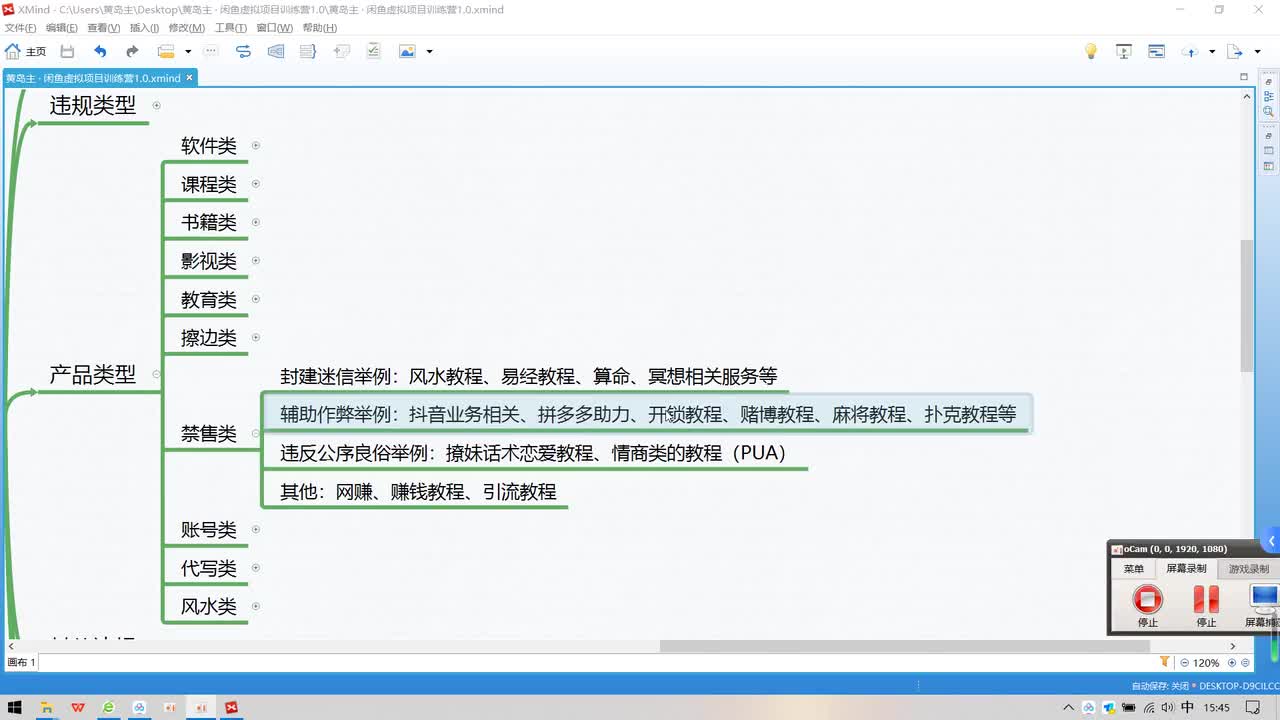Click the 120% zoom level value
Viewport: 1280px width, 720px height.
click(x=1207, y=663)
